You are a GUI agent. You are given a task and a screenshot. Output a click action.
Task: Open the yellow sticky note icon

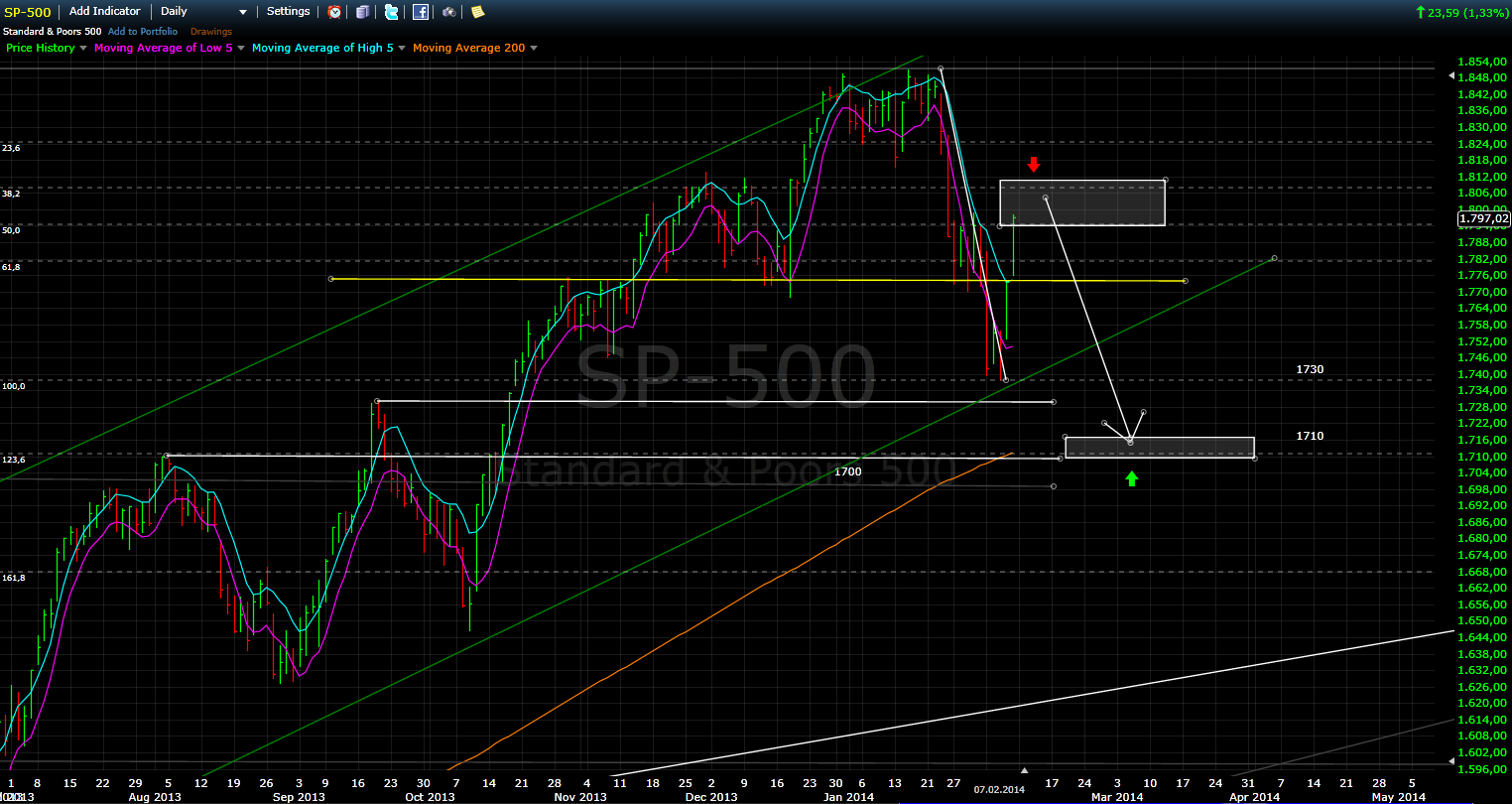tap(477, 12)
